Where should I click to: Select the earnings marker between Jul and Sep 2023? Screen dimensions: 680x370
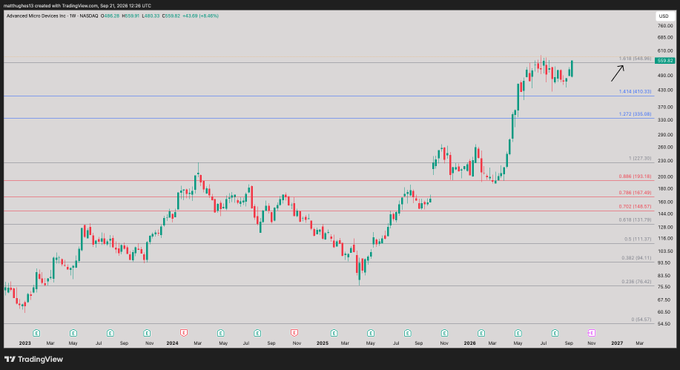[110, 333]
